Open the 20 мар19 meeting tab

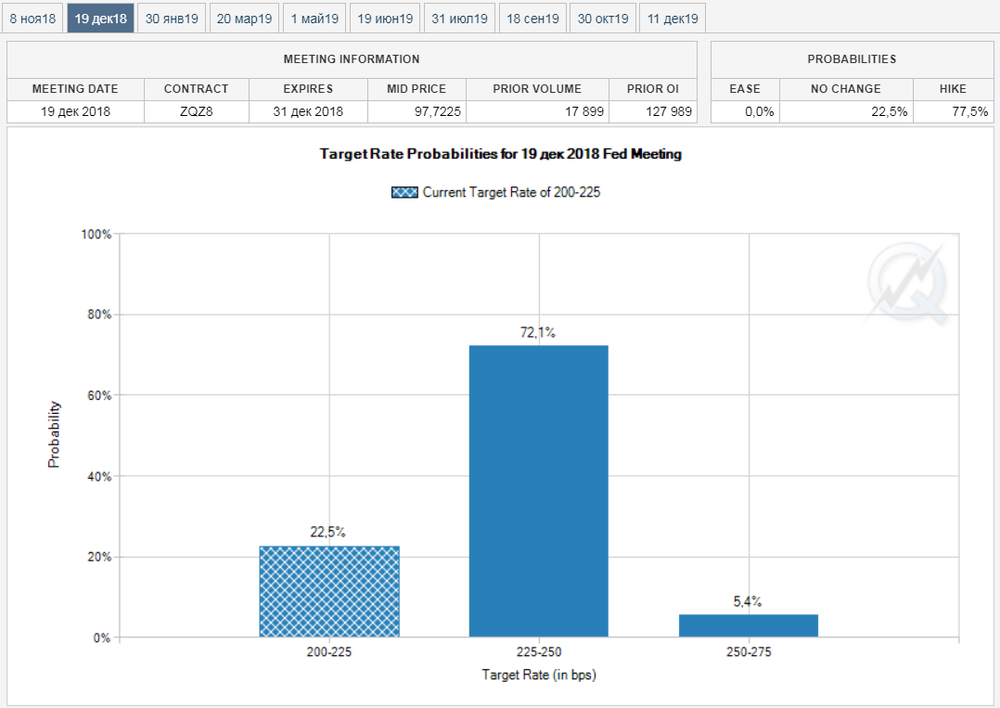coord(244,18)
